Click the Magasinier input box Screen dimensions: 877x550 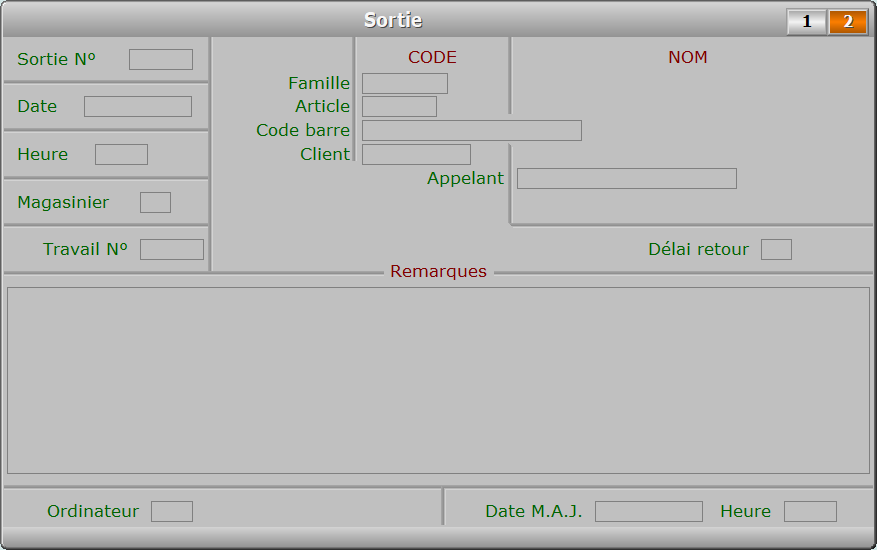tap(155, 203)
